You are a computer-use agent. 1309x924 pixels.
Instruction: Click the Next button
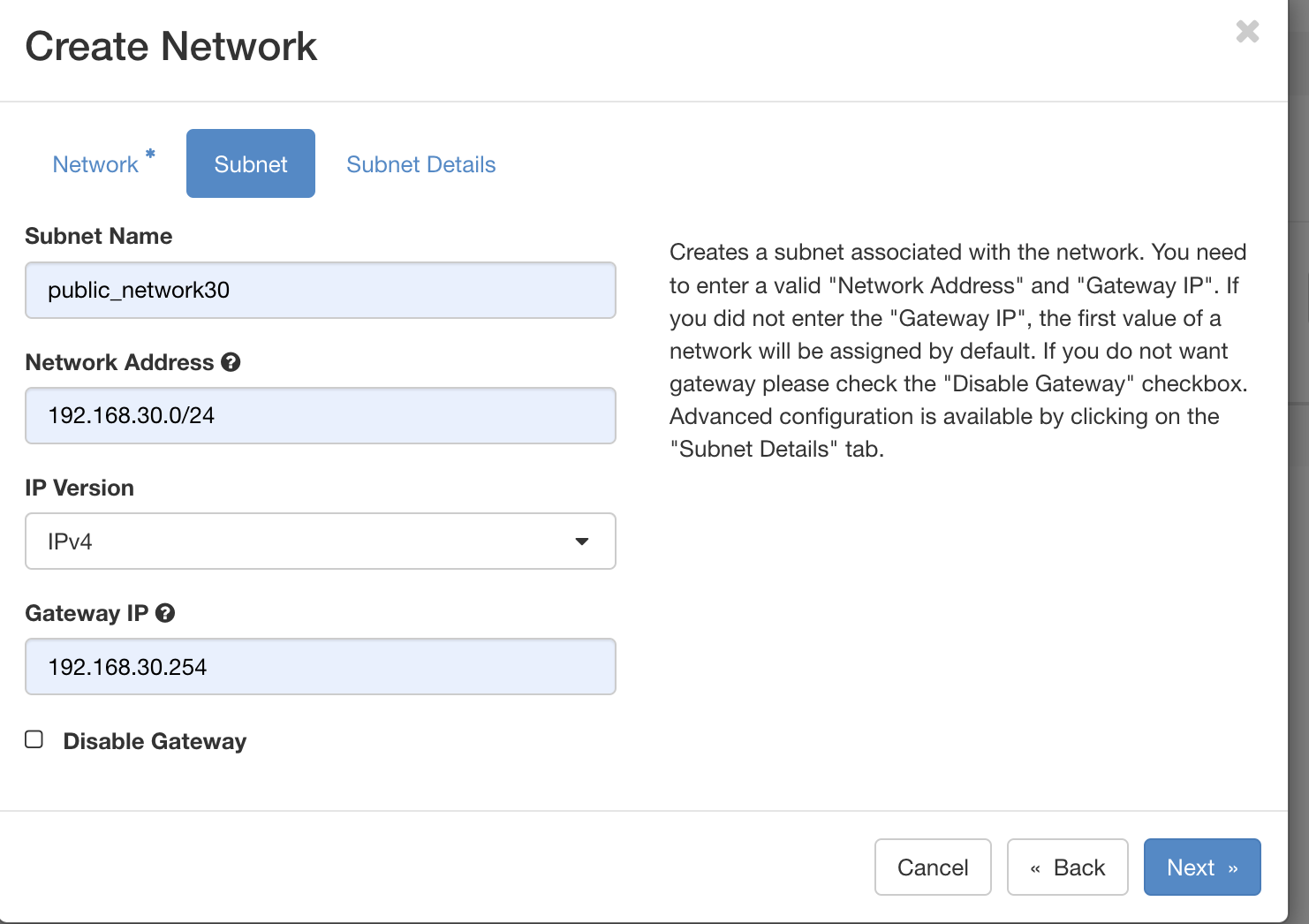[1202, 867]
